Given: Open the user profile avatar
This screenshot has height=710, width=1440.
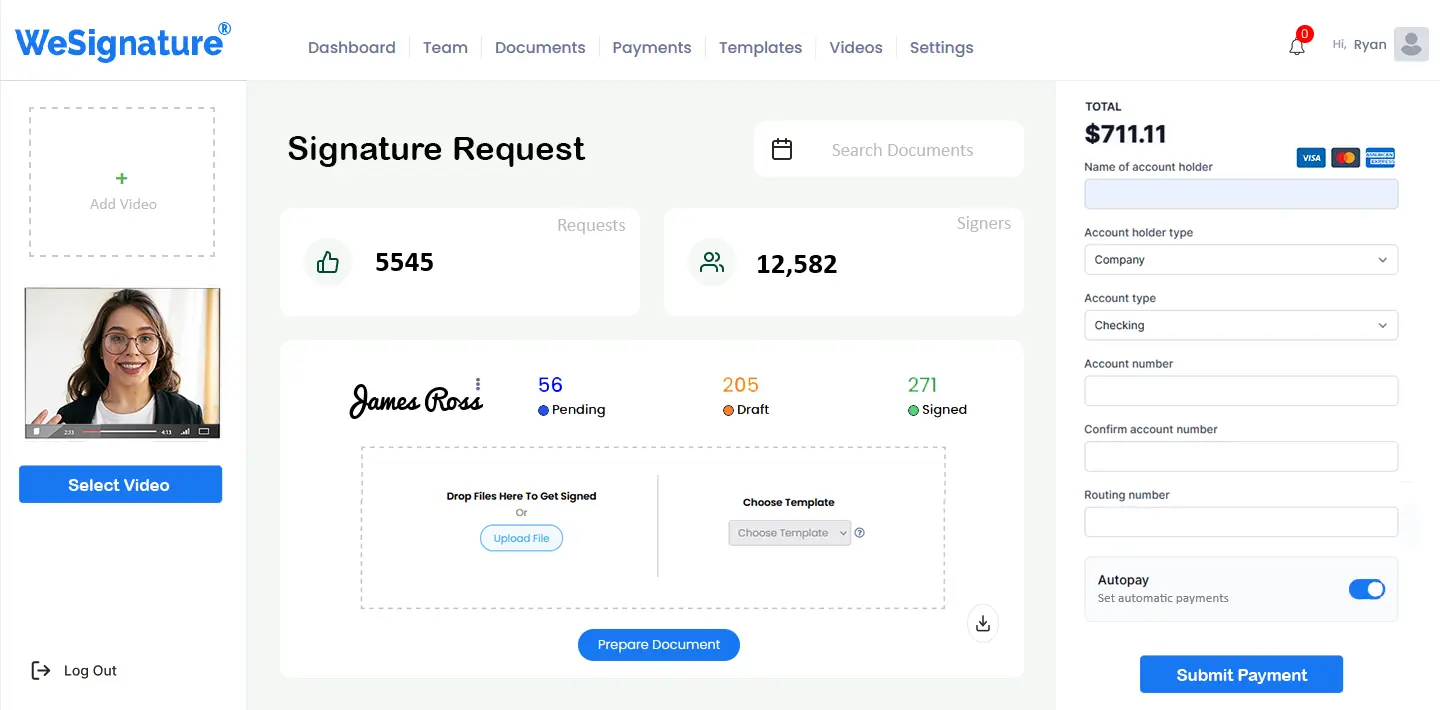Looking at the screenshot, I should pyautogui.click(x=1411, y=44).
